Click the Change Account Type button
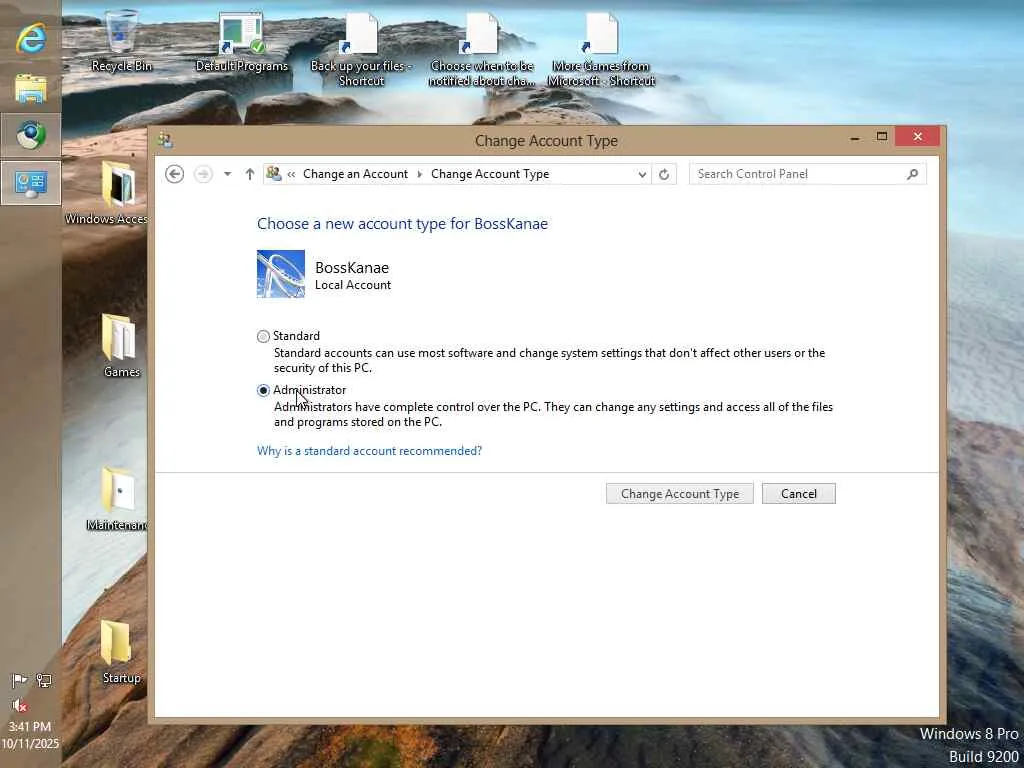Screen dimensions: 1024x768 (680, 494)
